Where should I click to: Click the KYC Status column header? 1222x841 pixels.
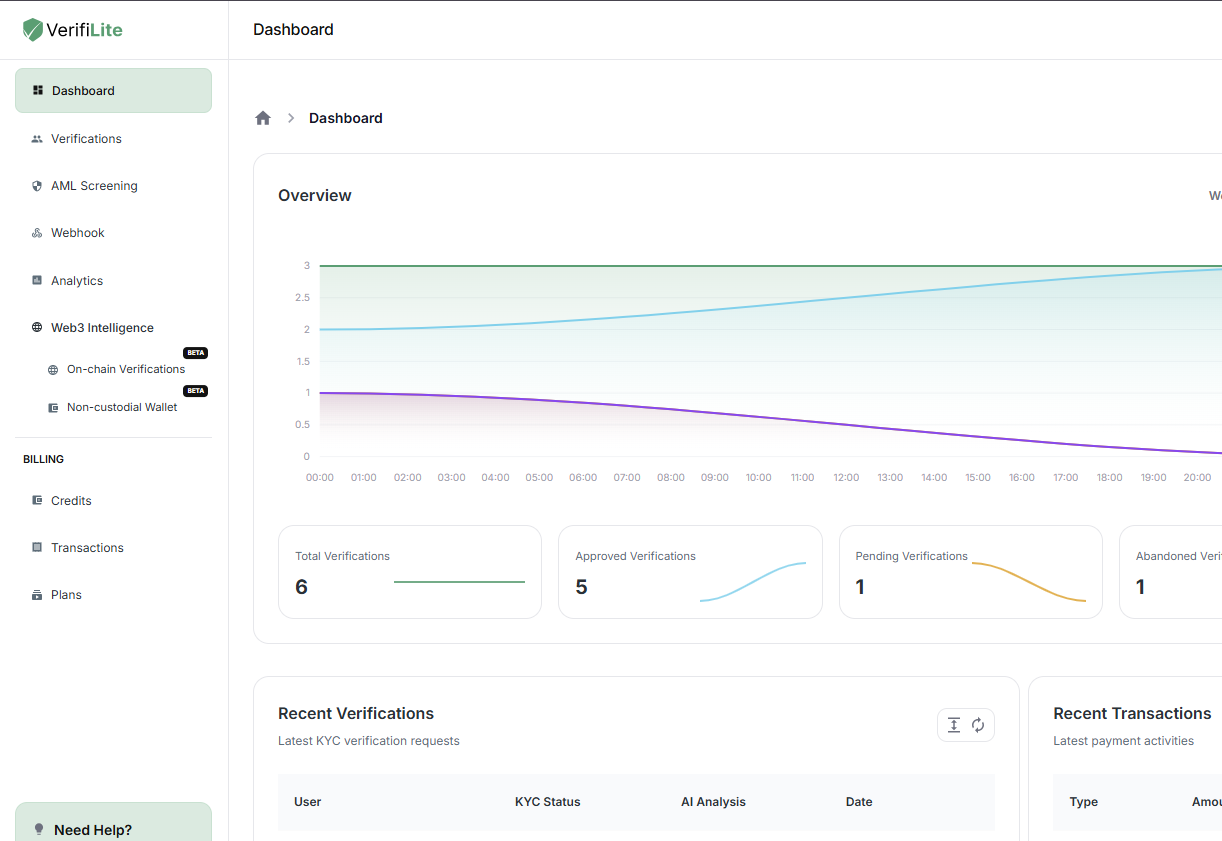tap(548, 802)
